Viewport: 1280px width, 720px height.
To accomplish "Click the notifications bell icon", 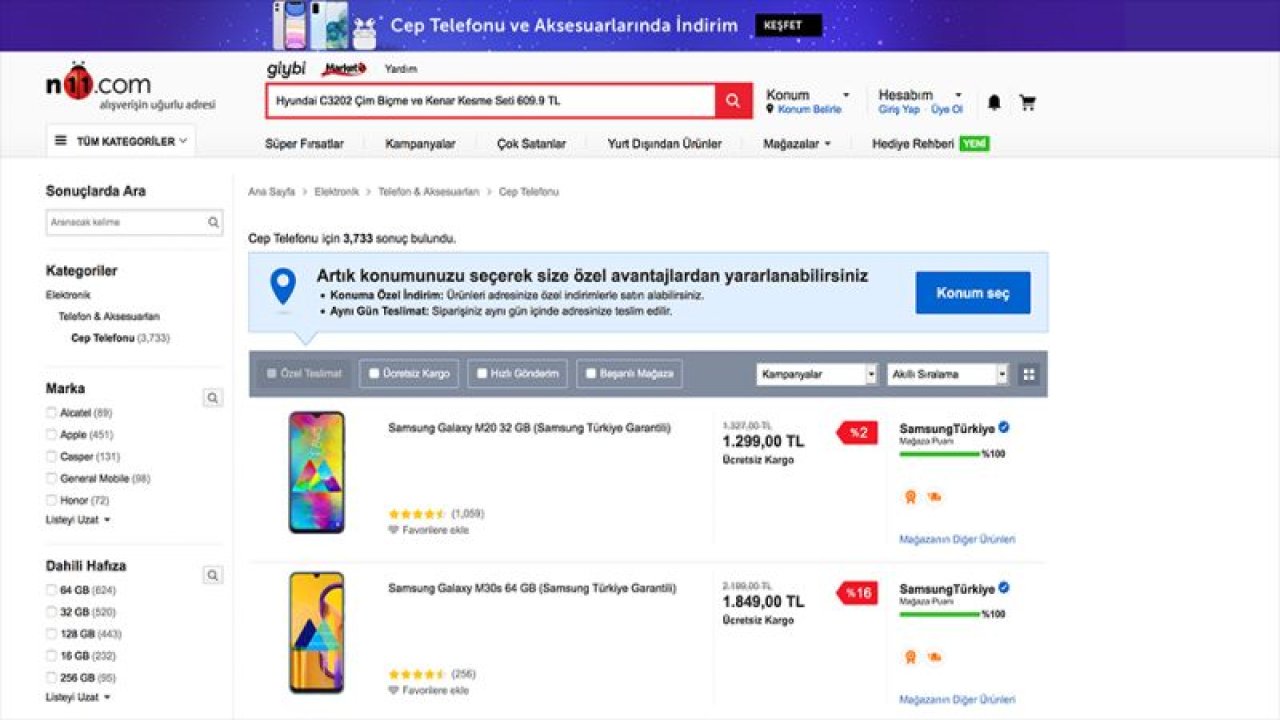I will click(993, 101).
